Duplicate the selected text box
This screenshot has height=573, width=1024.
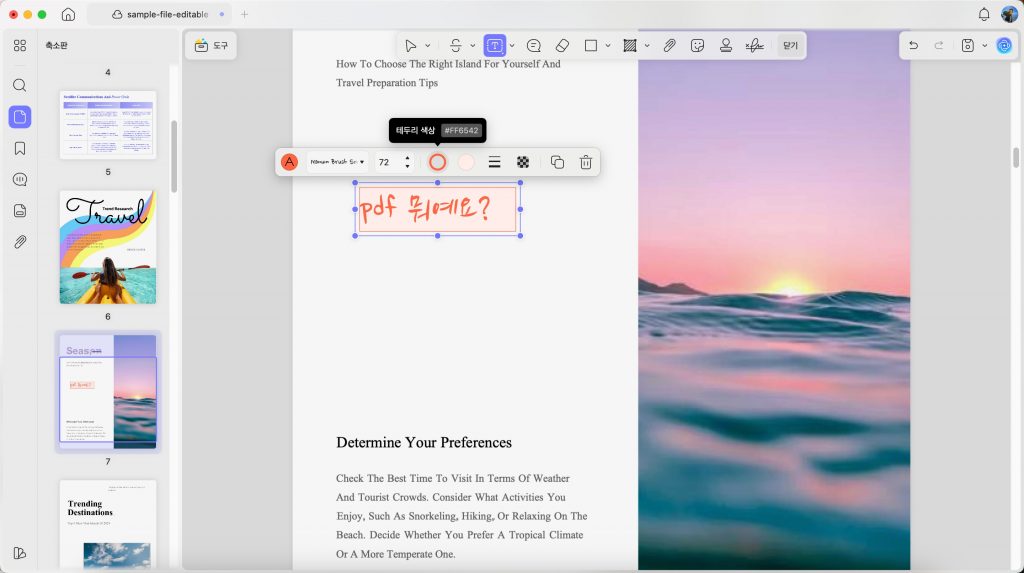[x=557, y=162]
